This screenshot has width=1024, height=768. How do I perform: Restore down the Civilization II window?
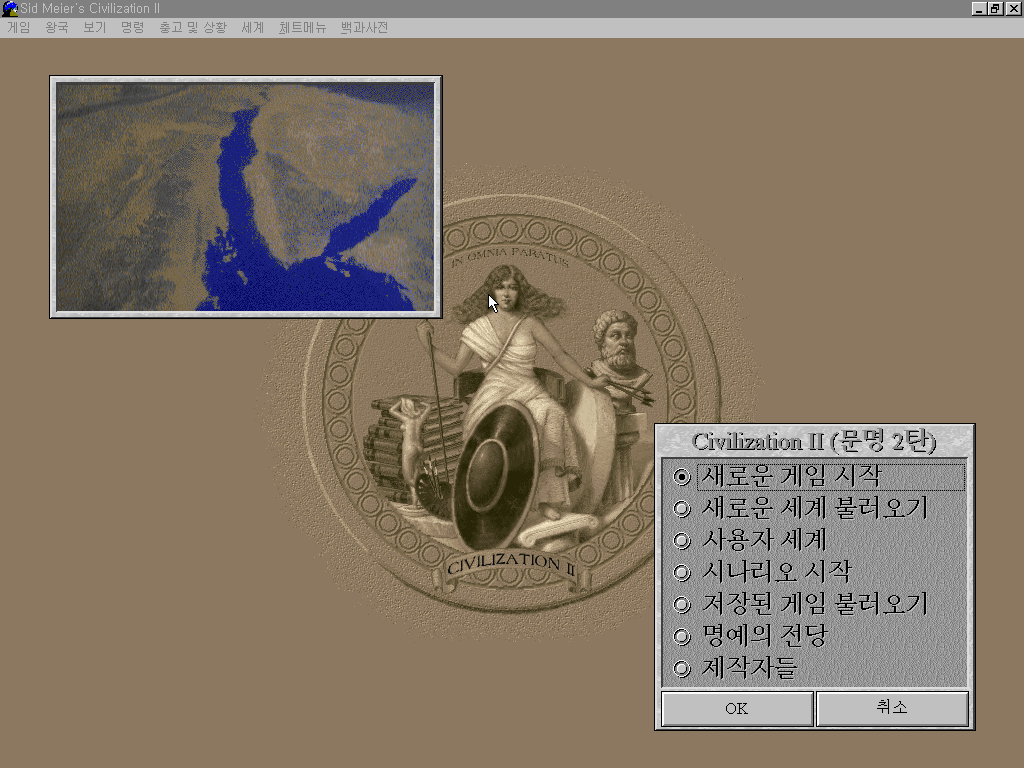pos(995,8)
